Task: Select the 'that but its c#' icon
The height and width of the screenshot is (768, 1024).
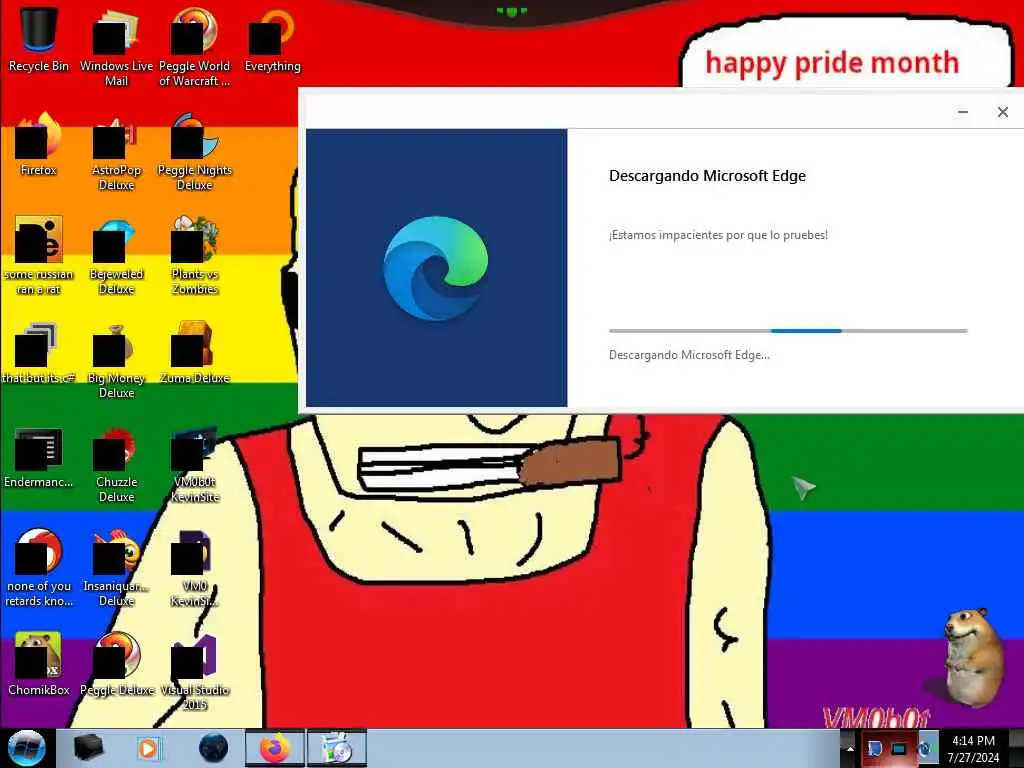Action: point(39,353)
